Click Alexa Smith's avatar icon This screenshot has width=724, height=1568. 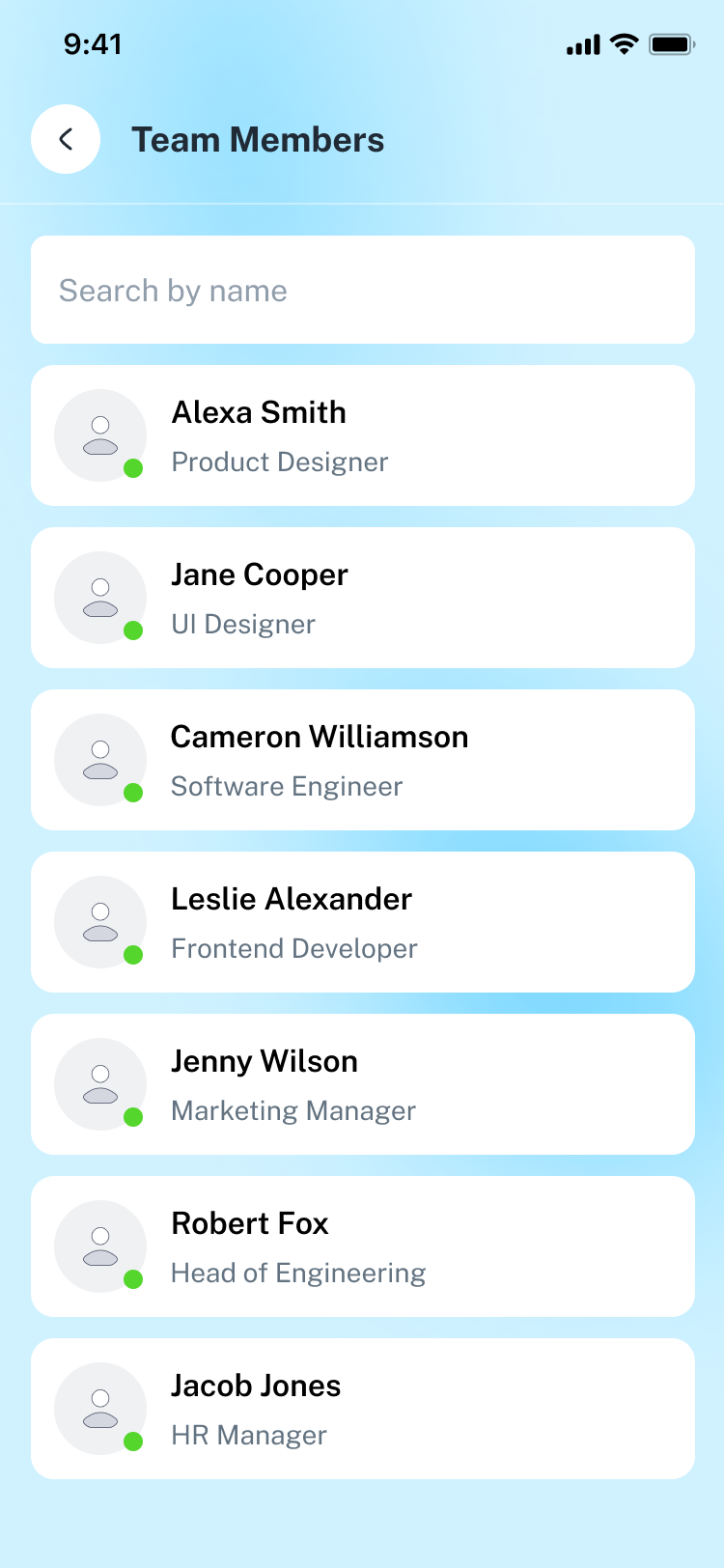pyautogui.click(x=100, y=435)
